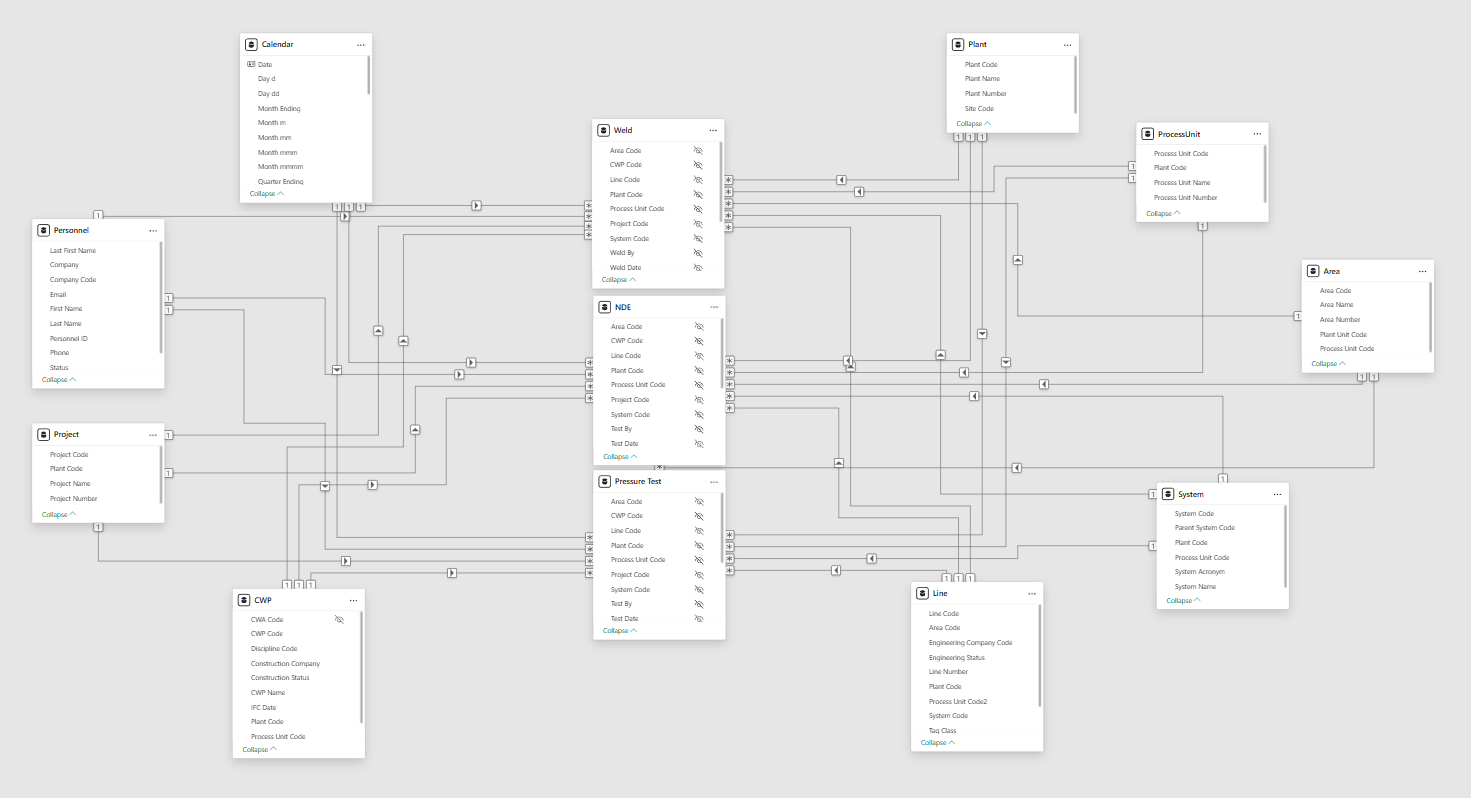Viewport: 1471px width, 798px height.
Task: Click the Calendar table field scrollbar
Action: click(369, 76)
